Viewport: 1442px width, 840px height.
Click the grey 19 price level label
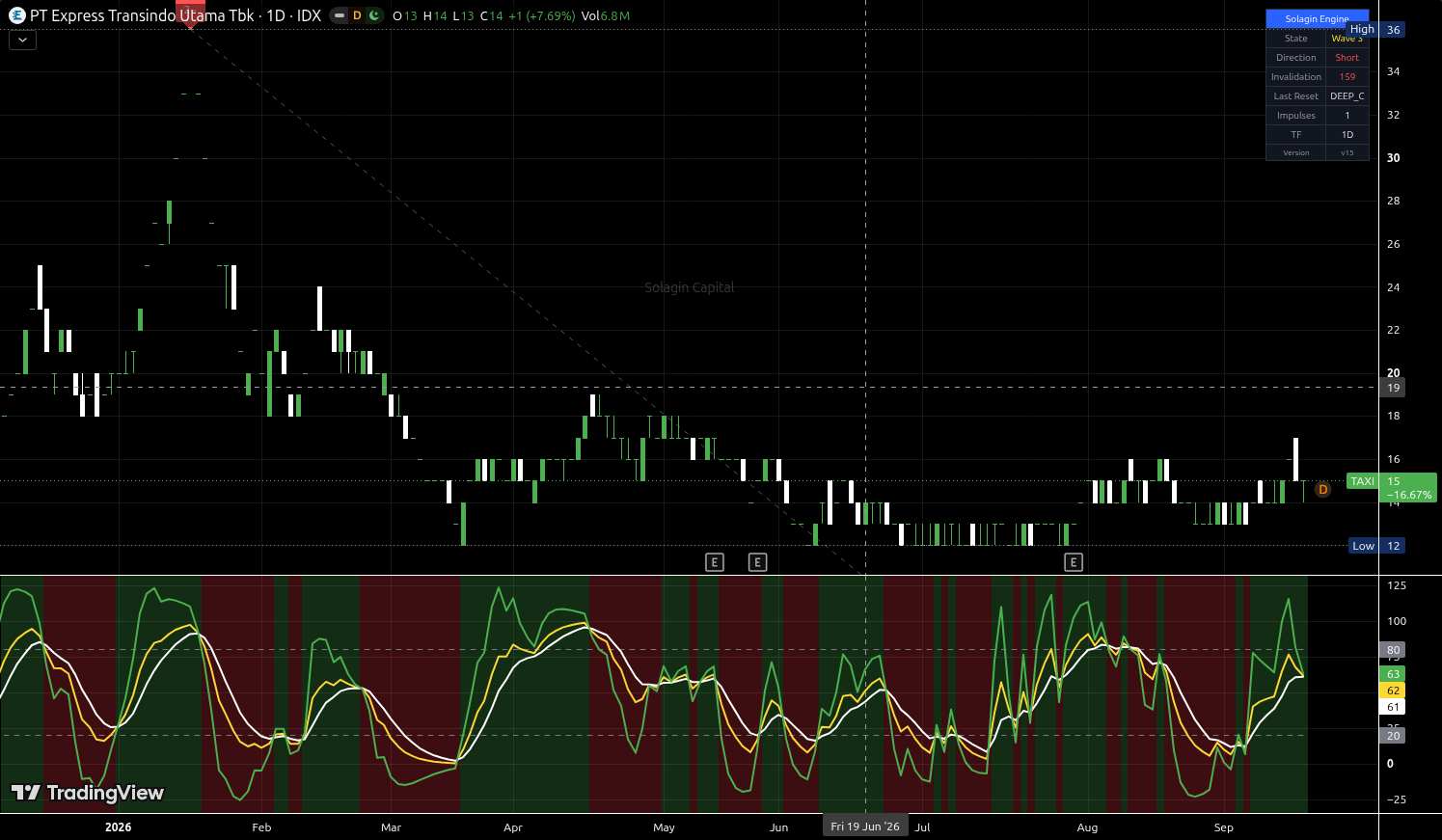pyautogui.click(x=1393, y=388)
